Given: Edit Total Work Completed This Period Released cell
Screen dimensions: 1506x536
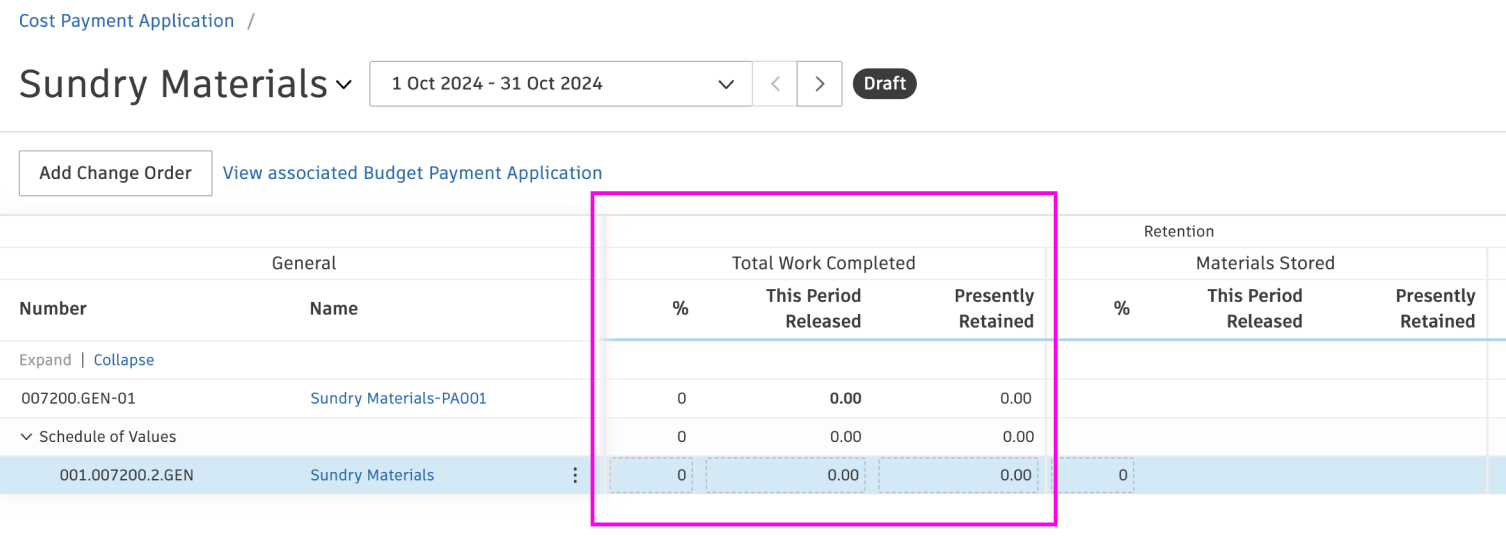Looking at the screenshot, I should (x=786, y=475).
